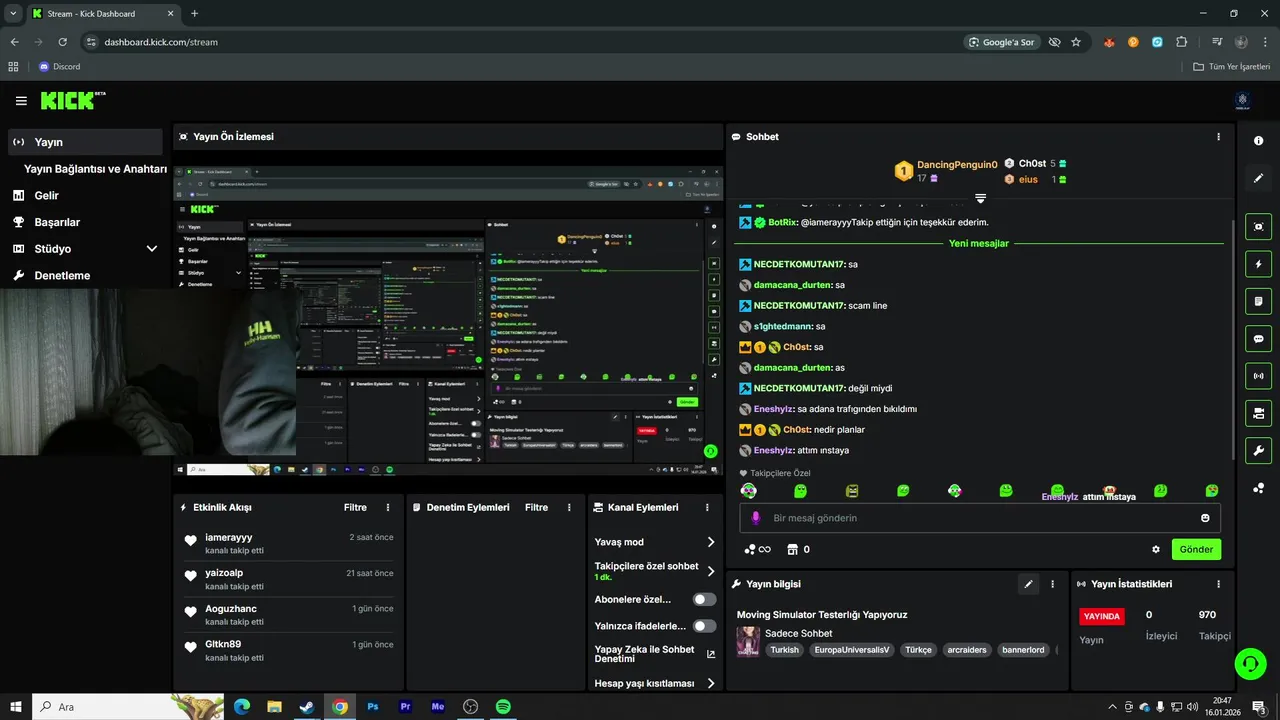Open chat settings gear next to Gönder
Screen dimensions: 1280x720
coord(1156,549)
